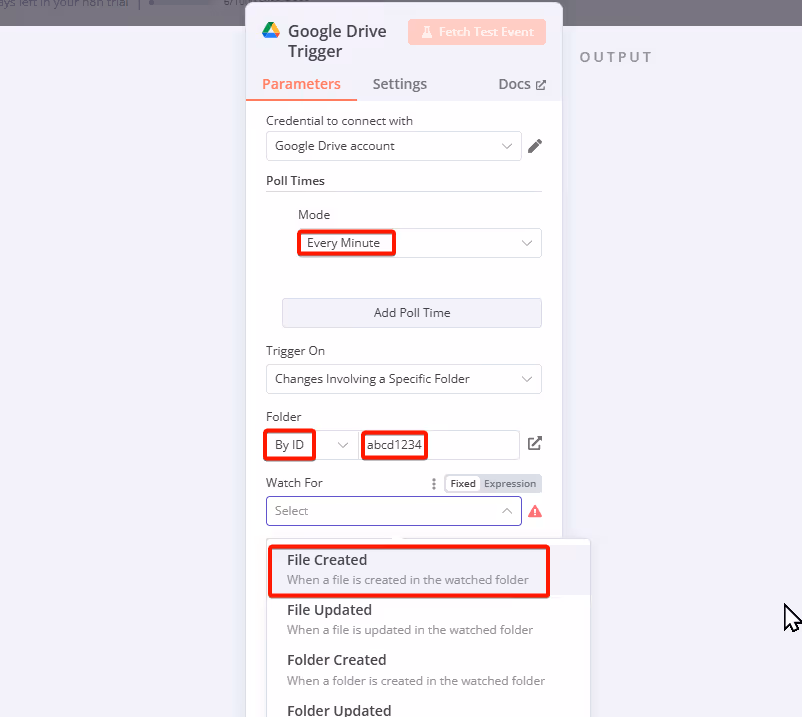The width and height of the screenshot is (802, 717).
Task: Click the Poll Times section heading
Action: tap(295, 181)
